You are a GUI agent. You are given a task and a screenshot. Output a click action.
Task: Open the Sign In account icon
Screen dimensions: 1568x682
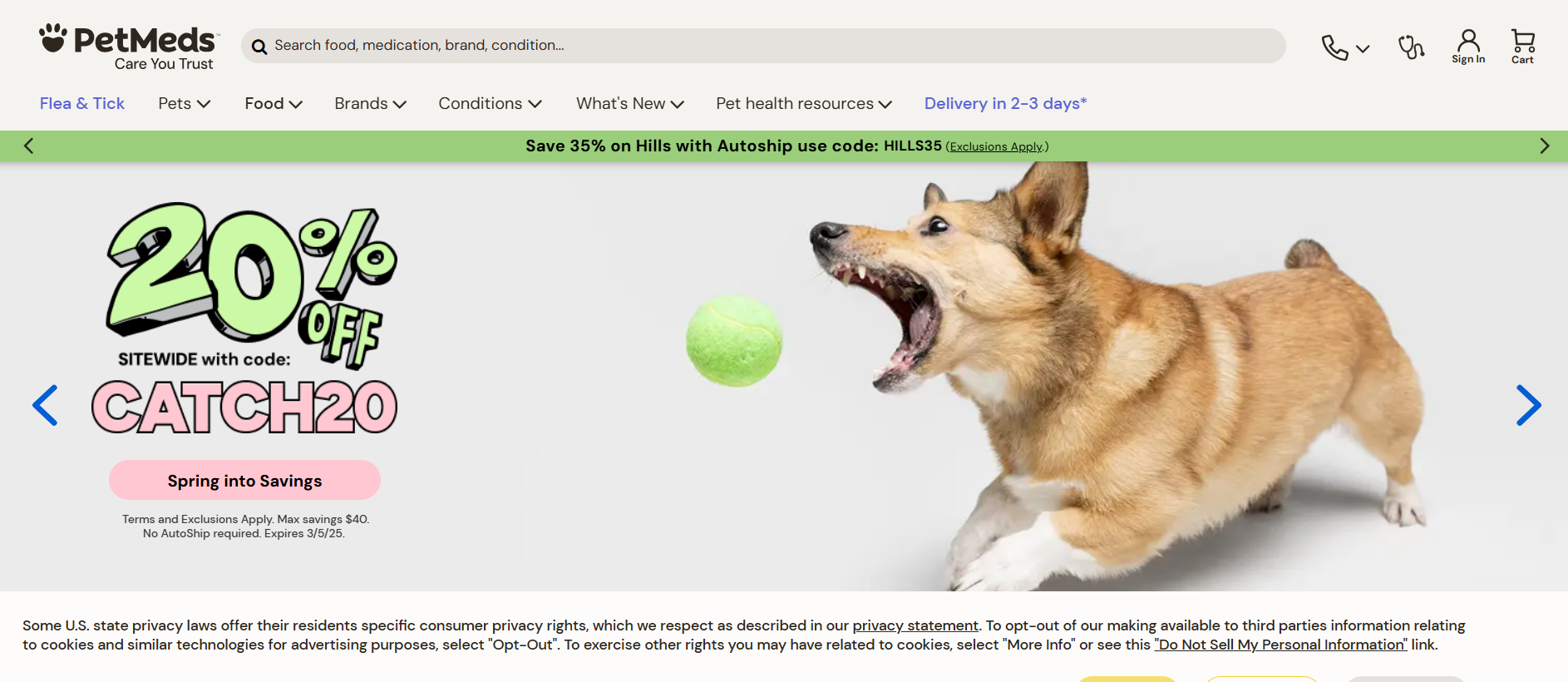coord(1468,47)
